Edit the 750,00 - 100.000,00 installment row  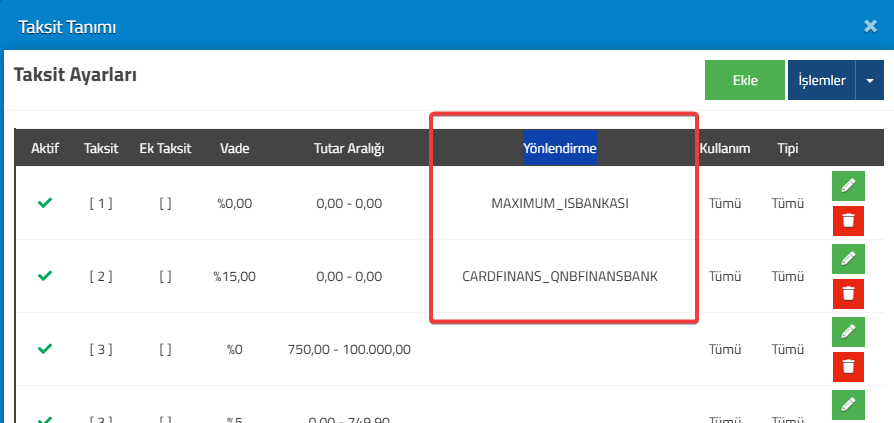tap(848, 332)
